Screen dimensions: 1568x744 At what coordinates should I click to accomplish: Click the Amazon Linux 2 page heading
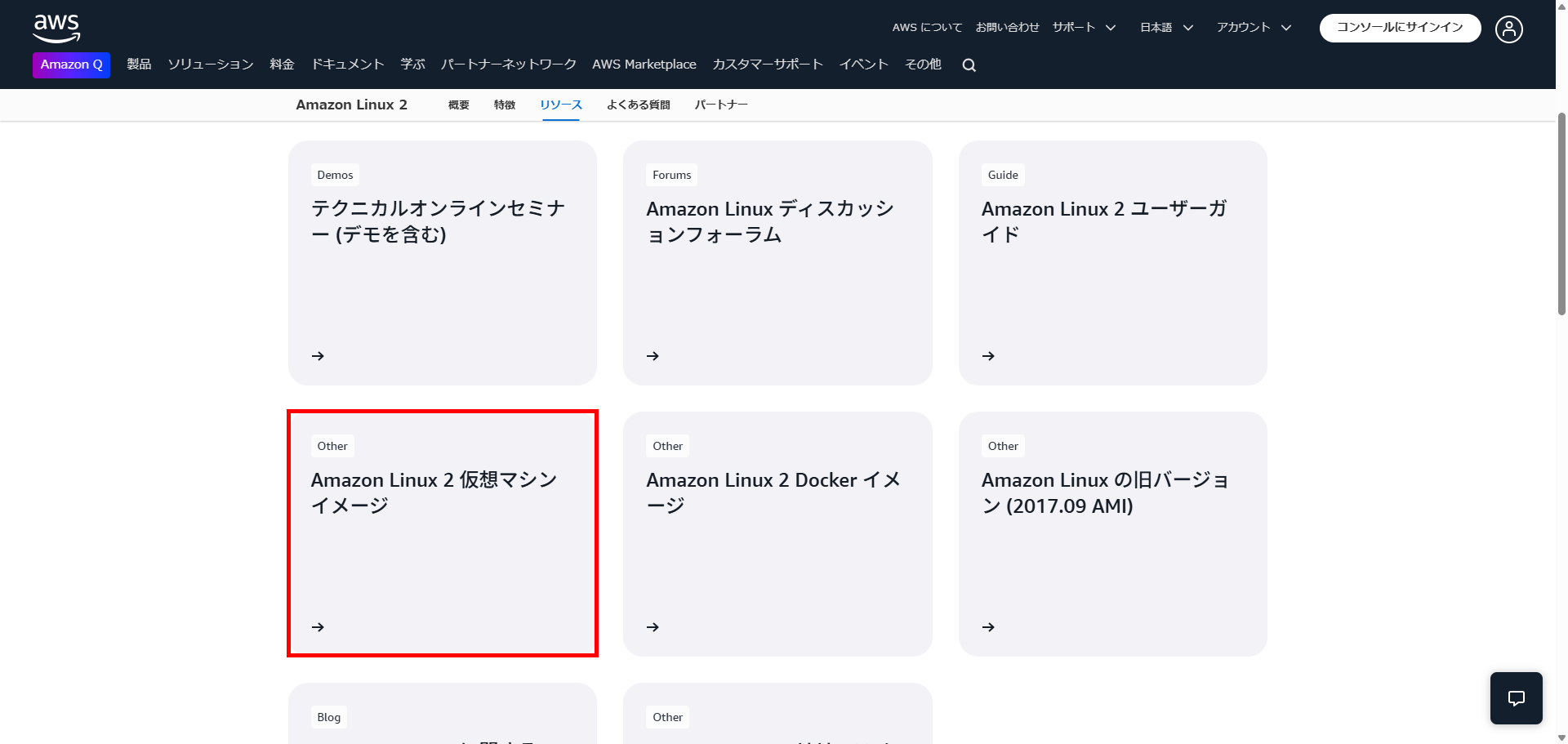pyautogui.click(x=351, y=105)
